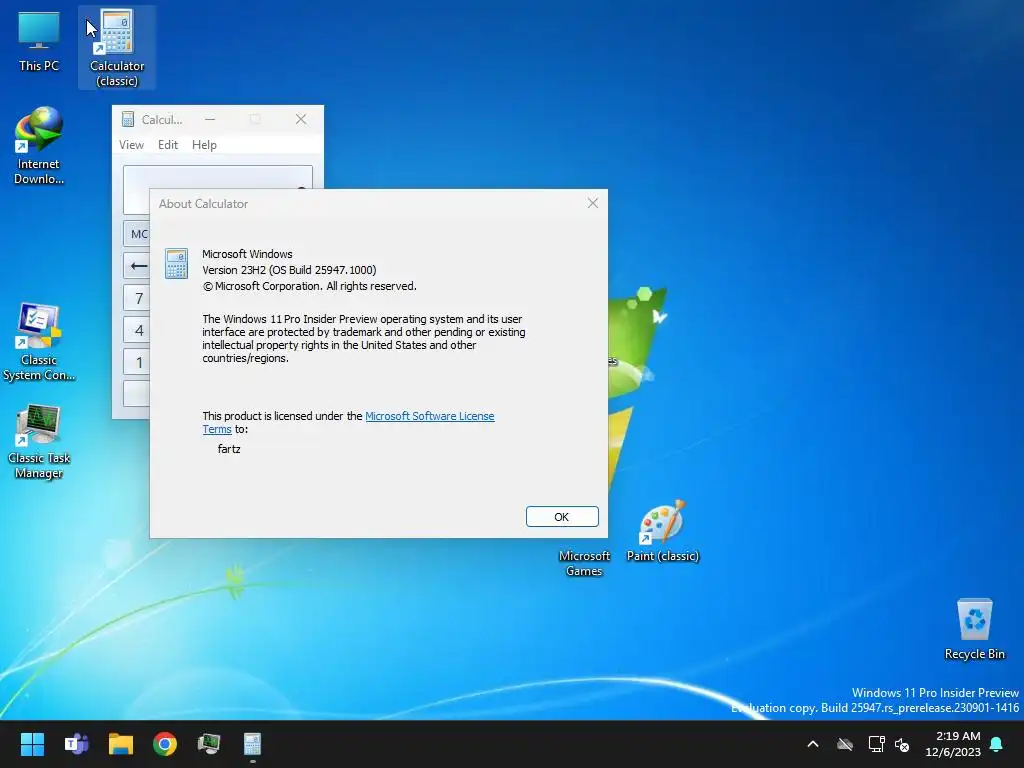Open the notification bell icon
Image resolution: width=1024 pixels, height=768 pixels.
(997, 744)
